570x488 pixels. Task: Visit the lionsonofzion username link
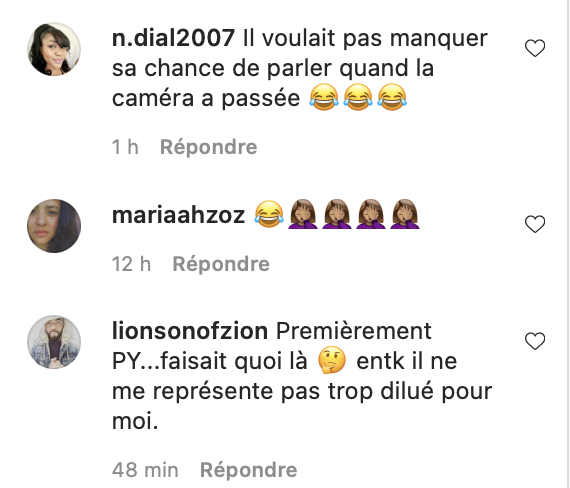[190, 331]
